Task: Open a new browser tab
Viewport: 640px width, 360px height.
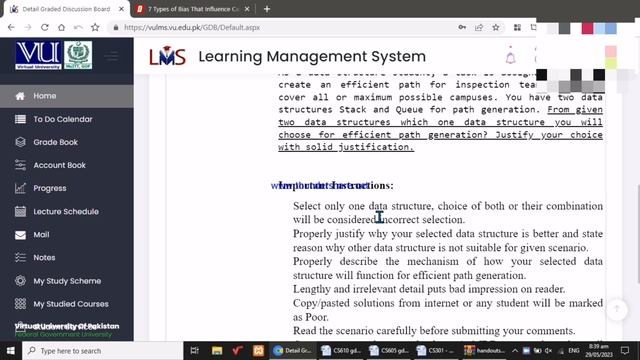Action: click(267, 9)
